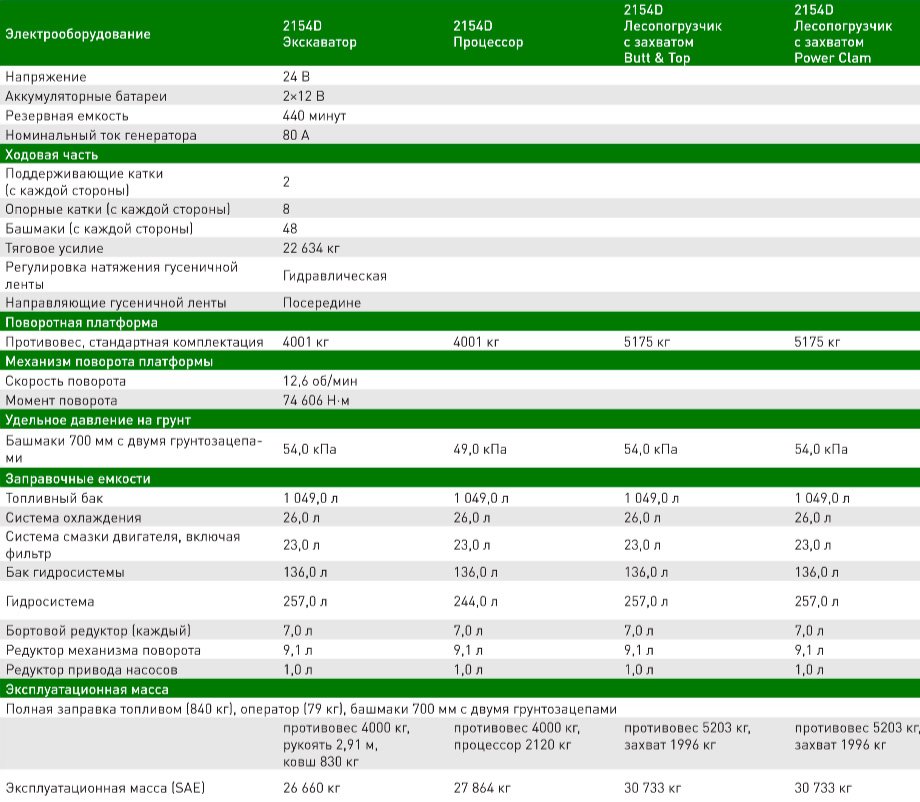Click the Butt & Top loader column header
Viewport: 920px width, 802px height.
(x=672, y=34)
